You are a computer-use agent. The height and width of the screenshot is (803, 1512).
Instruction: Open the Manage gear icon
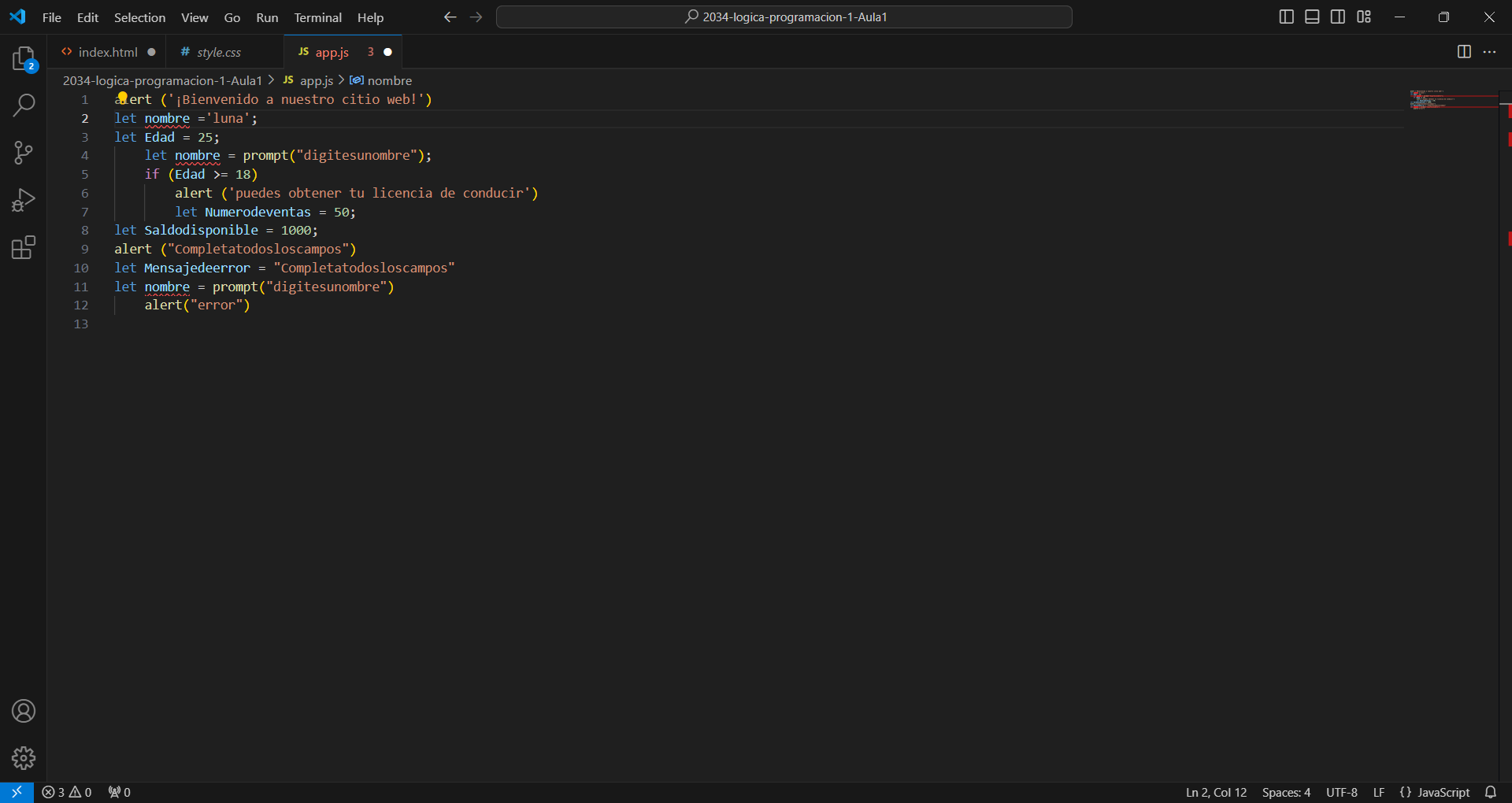(x=24, y=757)
